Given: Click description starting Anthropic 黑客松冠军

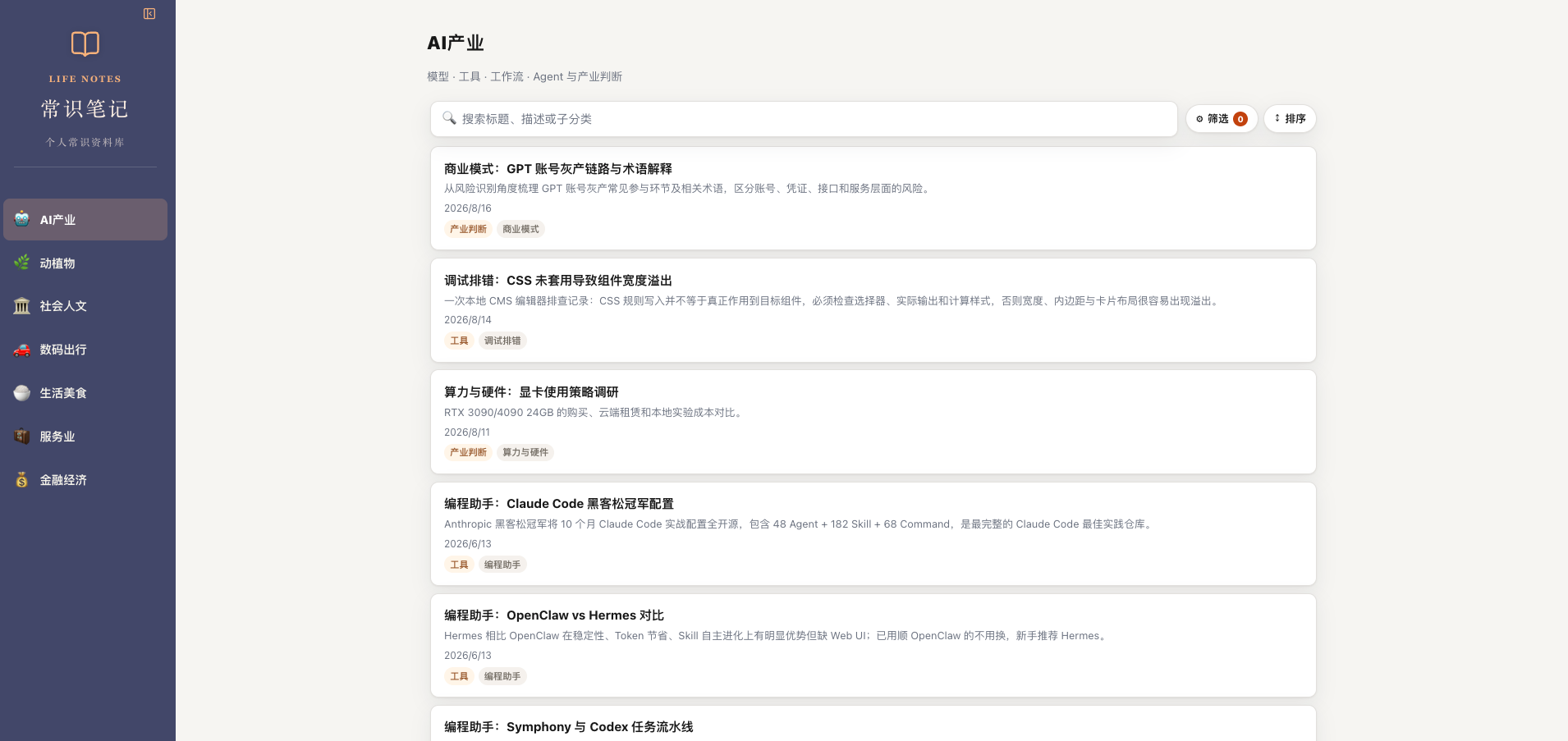Looking at the screenshot, I should [x=800, y=524].
